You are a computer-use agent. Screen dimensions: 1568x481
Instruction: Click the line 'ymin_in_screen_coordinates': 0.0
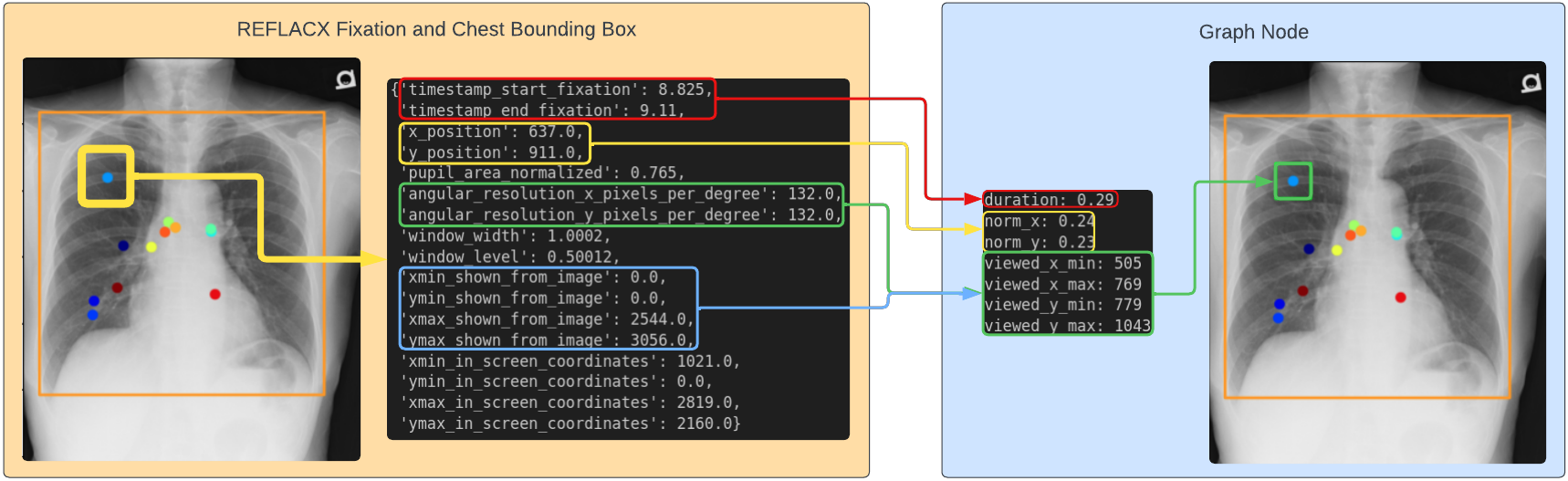pos(556,382)
